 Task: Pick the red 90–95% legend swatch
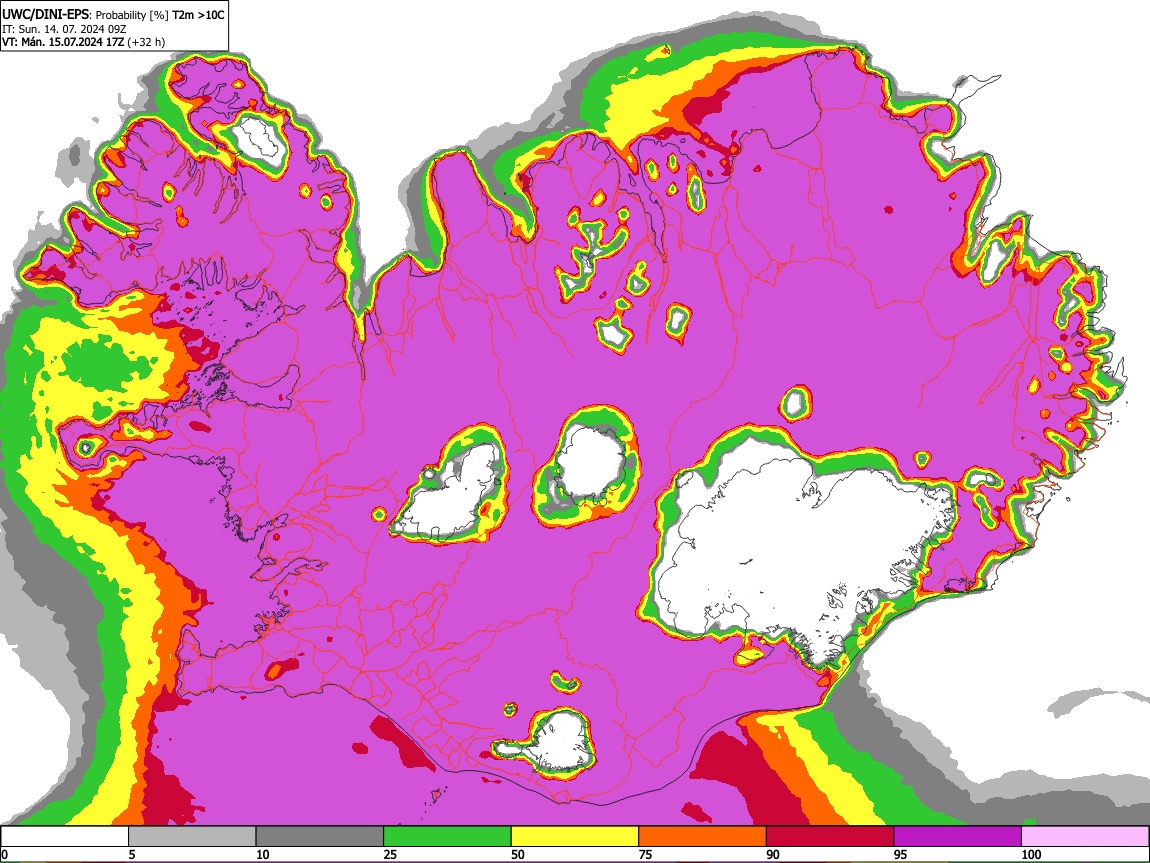coord(830,836)
